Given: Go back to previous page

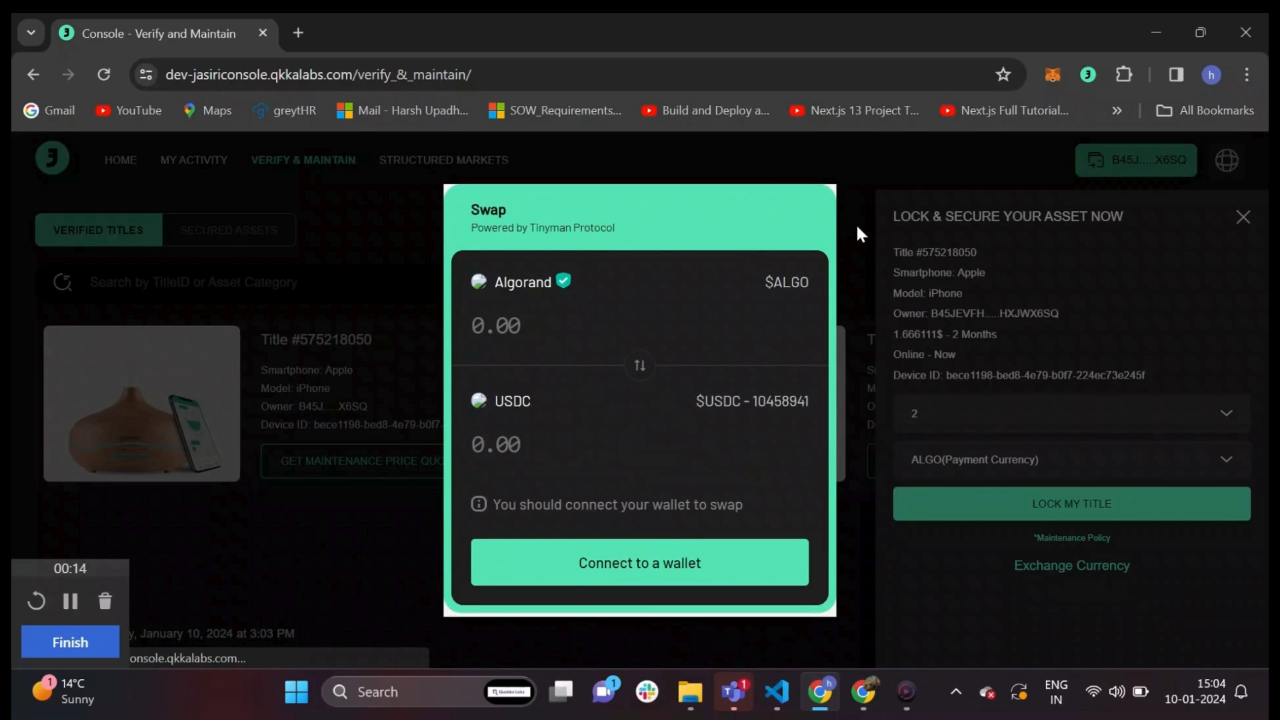Looking at the screenshot, I should point(33,74).
